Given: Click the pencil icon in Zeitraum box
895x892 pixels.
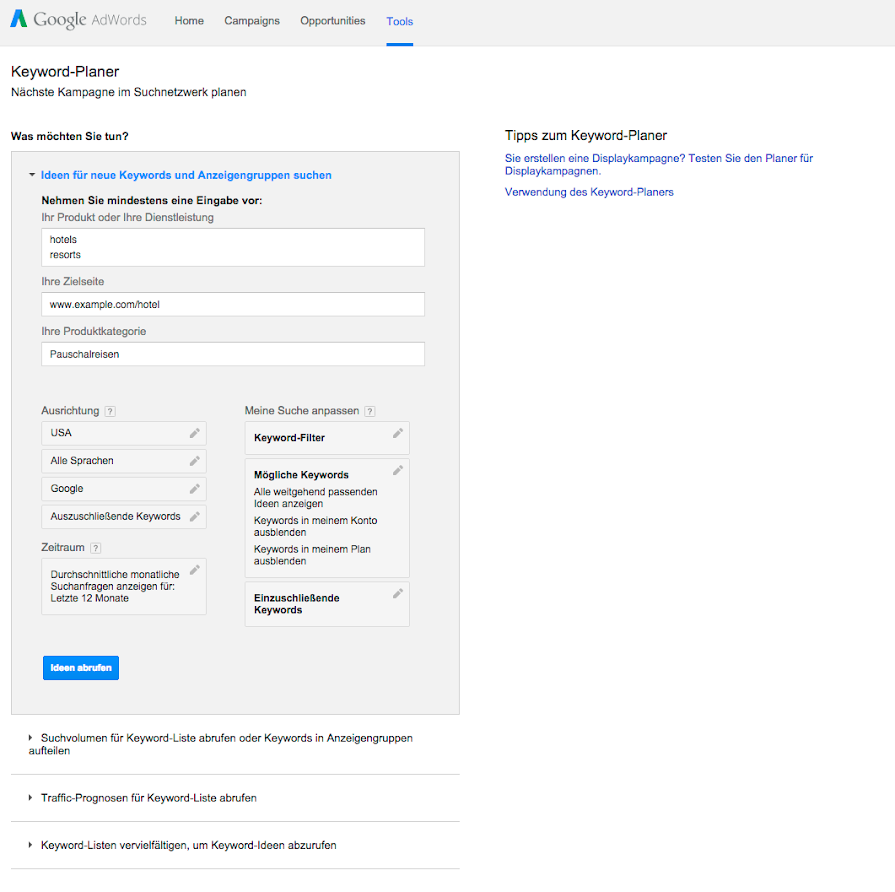Looking at the screenshot, I should click(195, 570).
